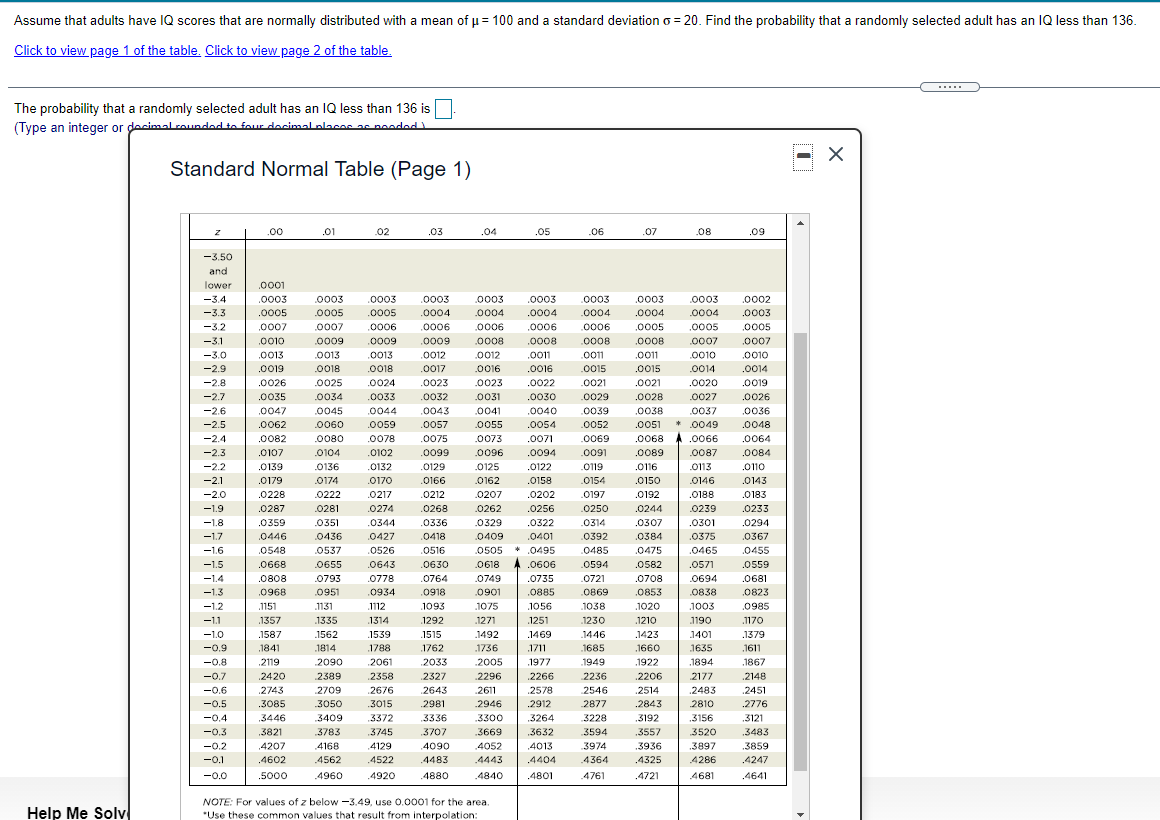The height and width of the screenshot is (820, 1160).
Task: Select the .5000 value in row −0.0
Action: 275,775
